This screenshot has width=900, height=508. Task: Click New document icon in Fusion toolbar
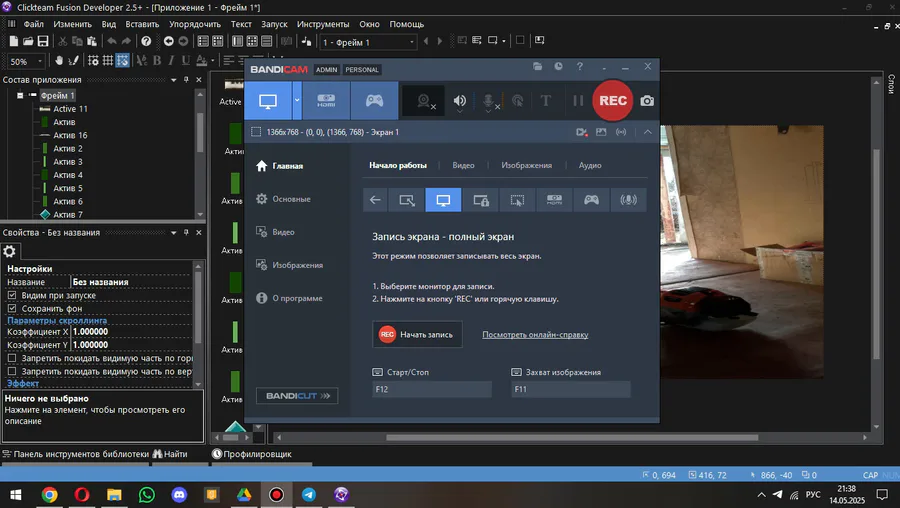[x=13, y=41]
